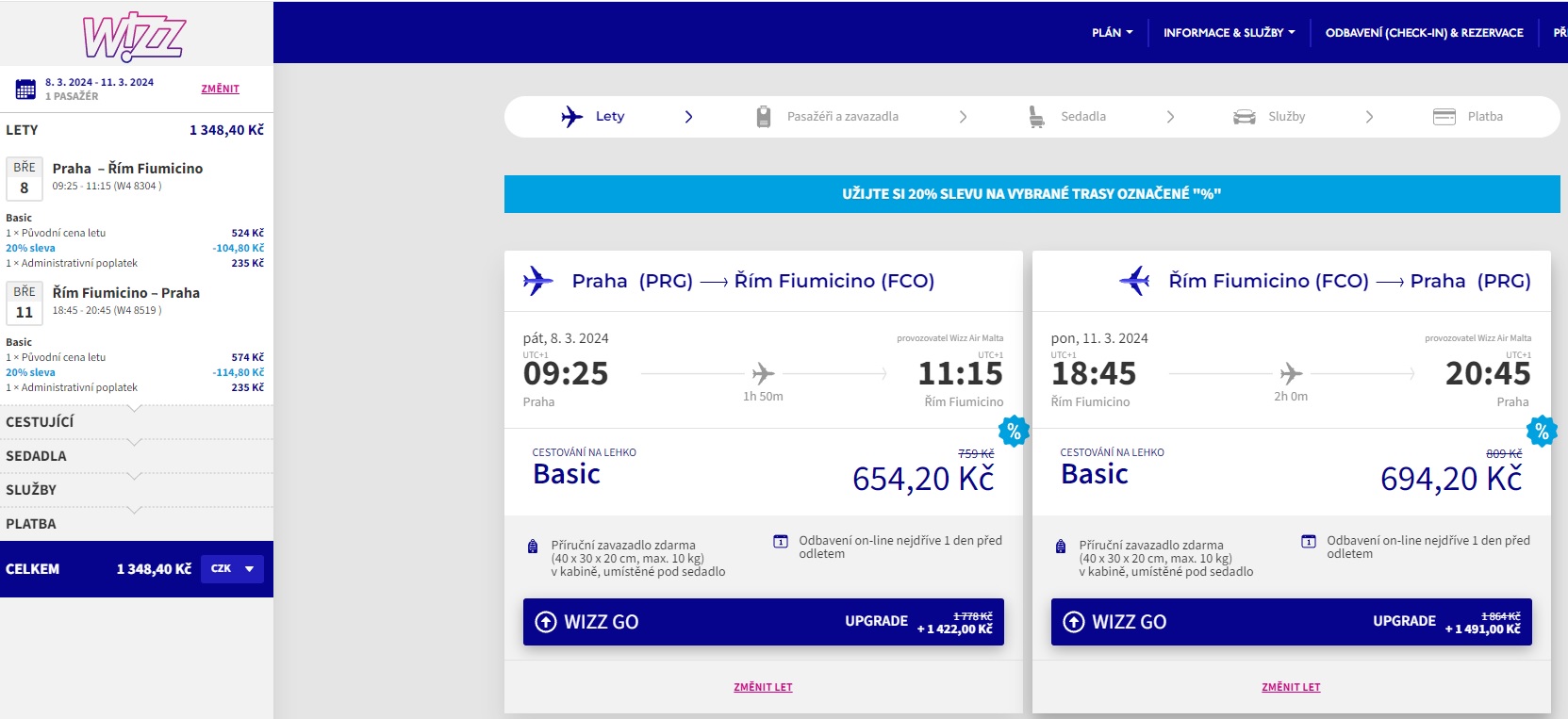The height and width of the screenshot is (719, 1568).
Task: Click ZMĚNIT LET under the outbound flight
Action: 763,687
